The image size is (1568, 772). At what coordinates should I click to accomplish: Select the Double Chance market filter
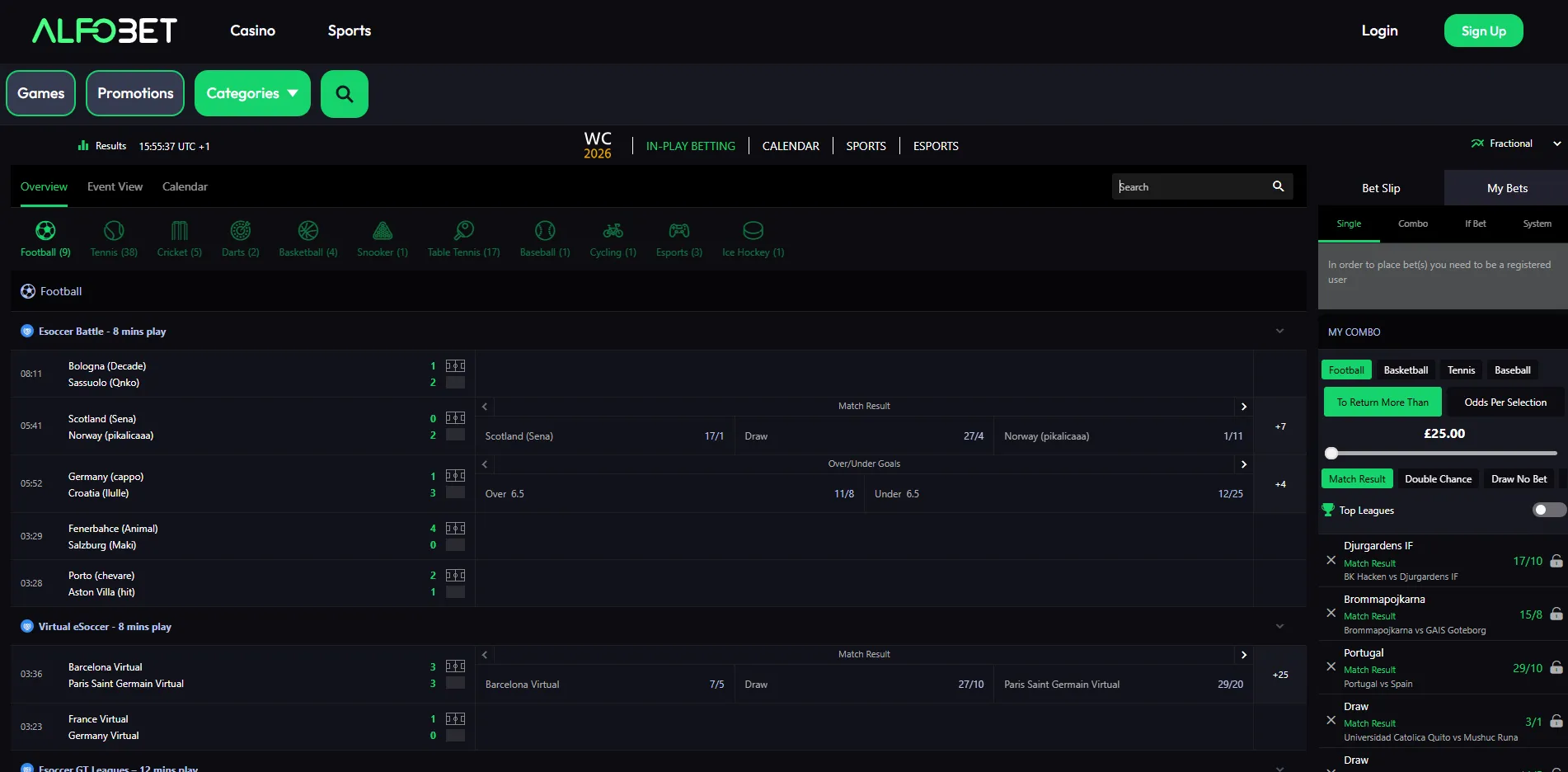pos(1438,479)
